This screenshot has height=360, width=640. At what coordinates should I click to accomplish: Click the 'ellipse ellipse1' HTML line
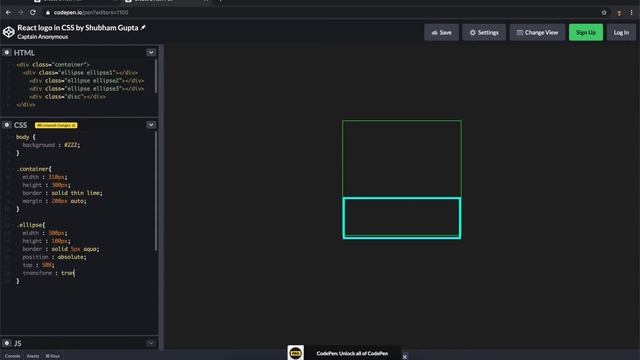point(80,73)
